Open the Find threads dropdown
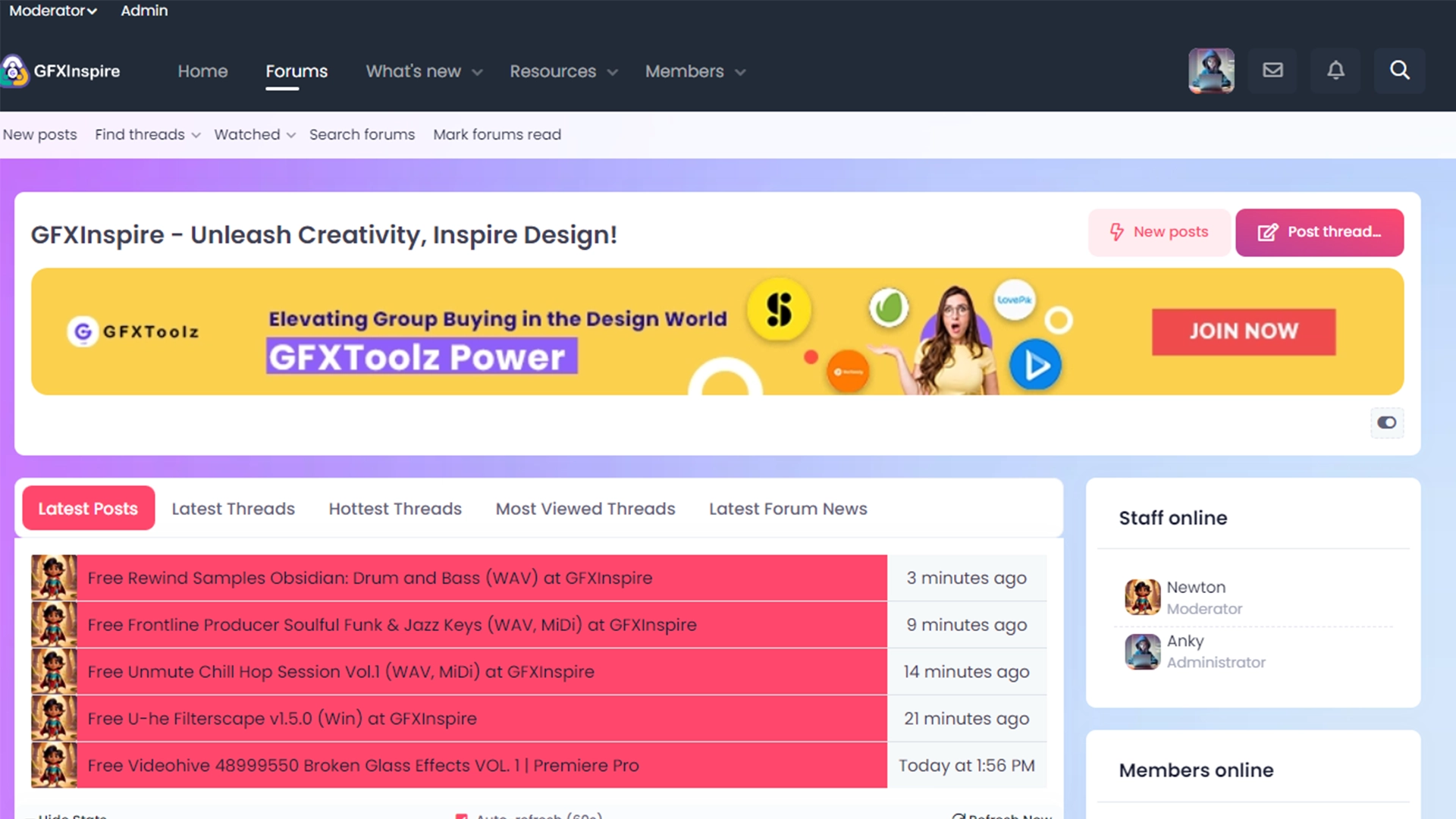1456x819 pixels. [147, 134]
